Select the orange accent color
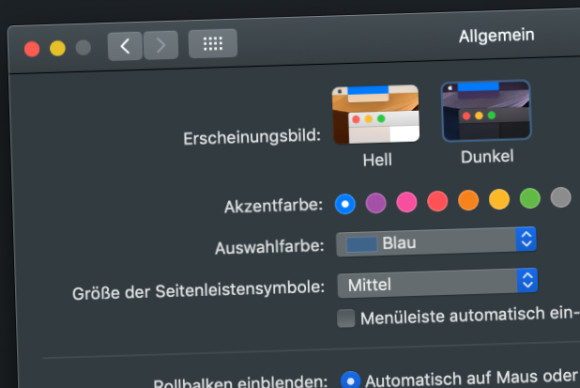Screen dimensions: 580x388 pos(468,200)
